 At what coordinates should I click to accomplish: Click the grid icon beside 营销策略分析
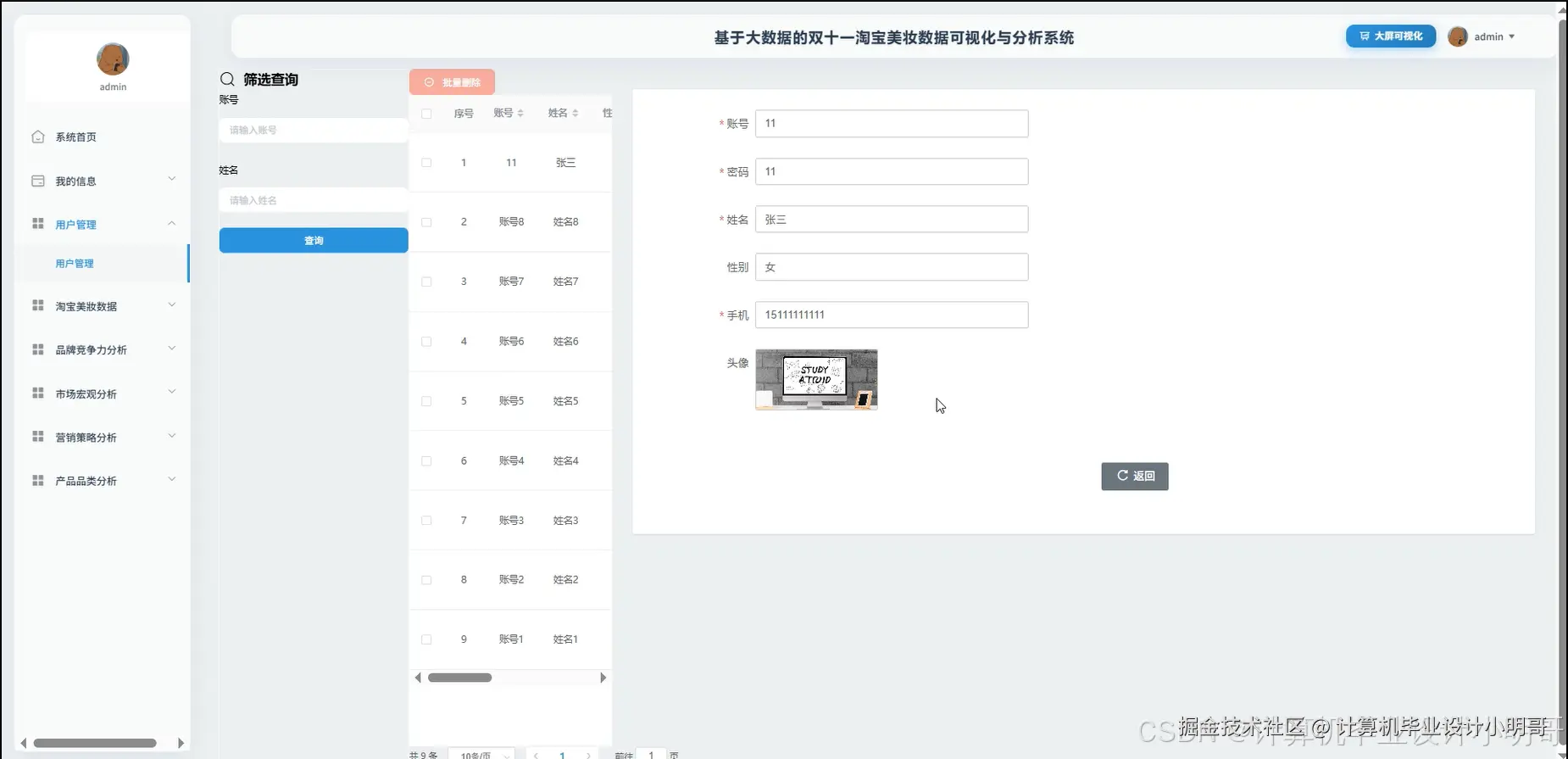pos(38,437)
